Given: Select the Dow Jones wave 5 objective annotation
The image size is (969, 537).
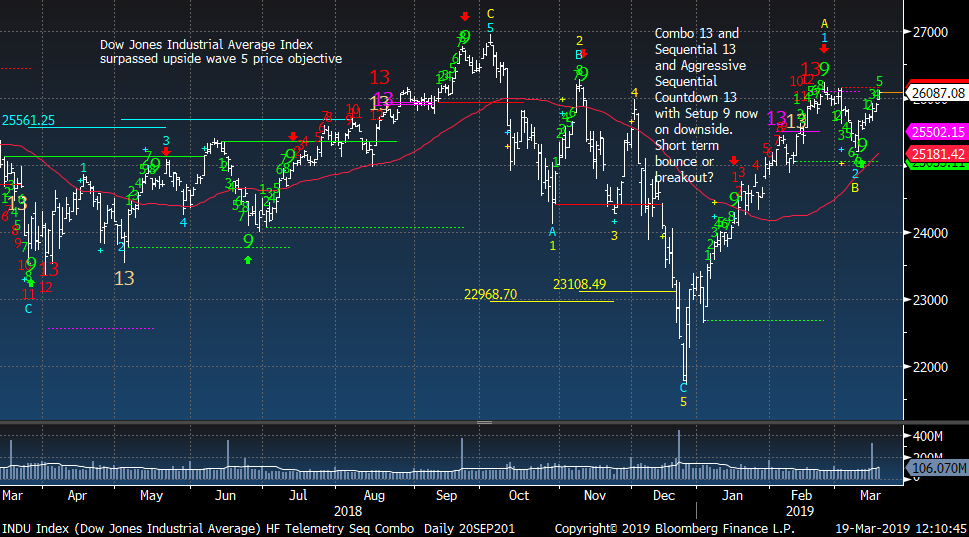Looking at the screenshot, I should click(x=221, y=51).
